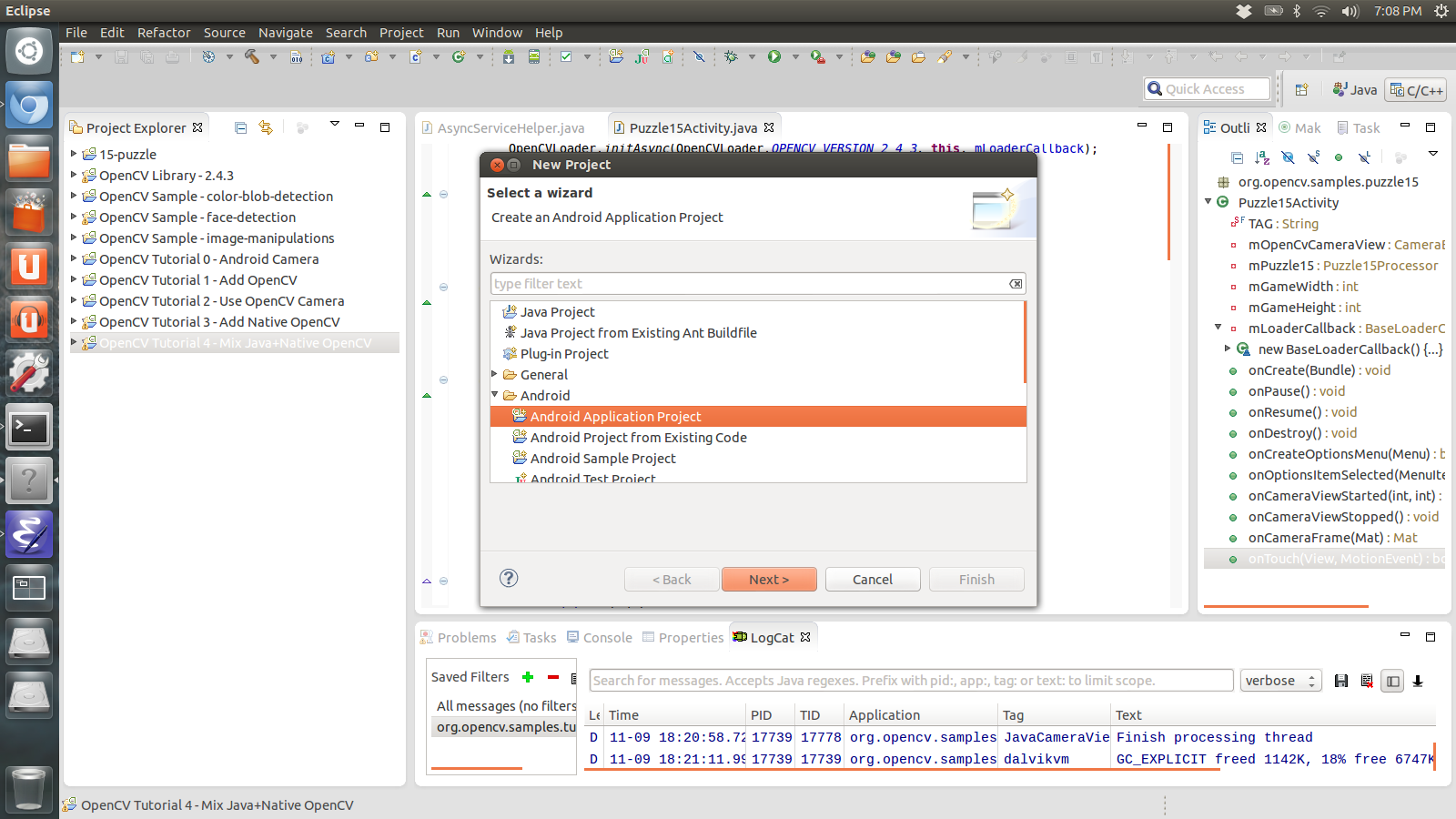Open Ubuntu Software Center in launcher

(29, 213)
